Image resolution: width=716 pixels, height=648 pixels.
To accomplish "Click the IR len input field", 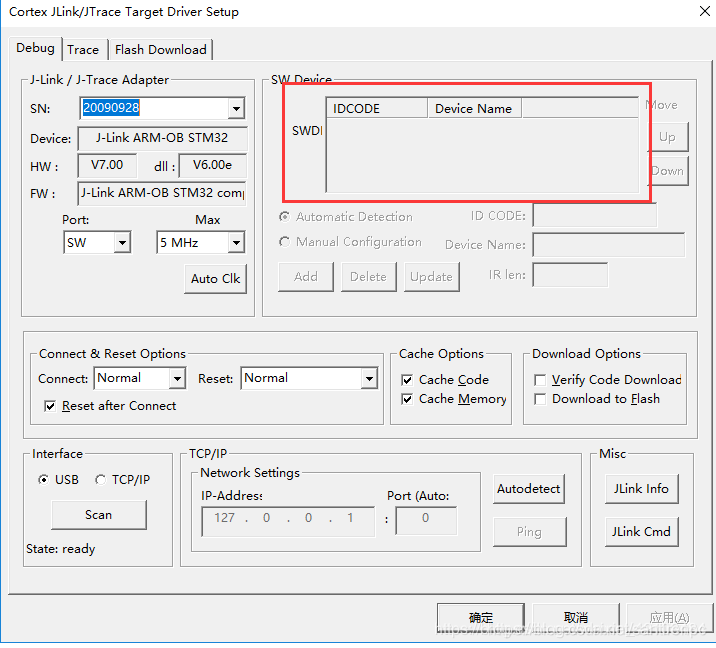I will pyautogui.click(x=570, y=275).
